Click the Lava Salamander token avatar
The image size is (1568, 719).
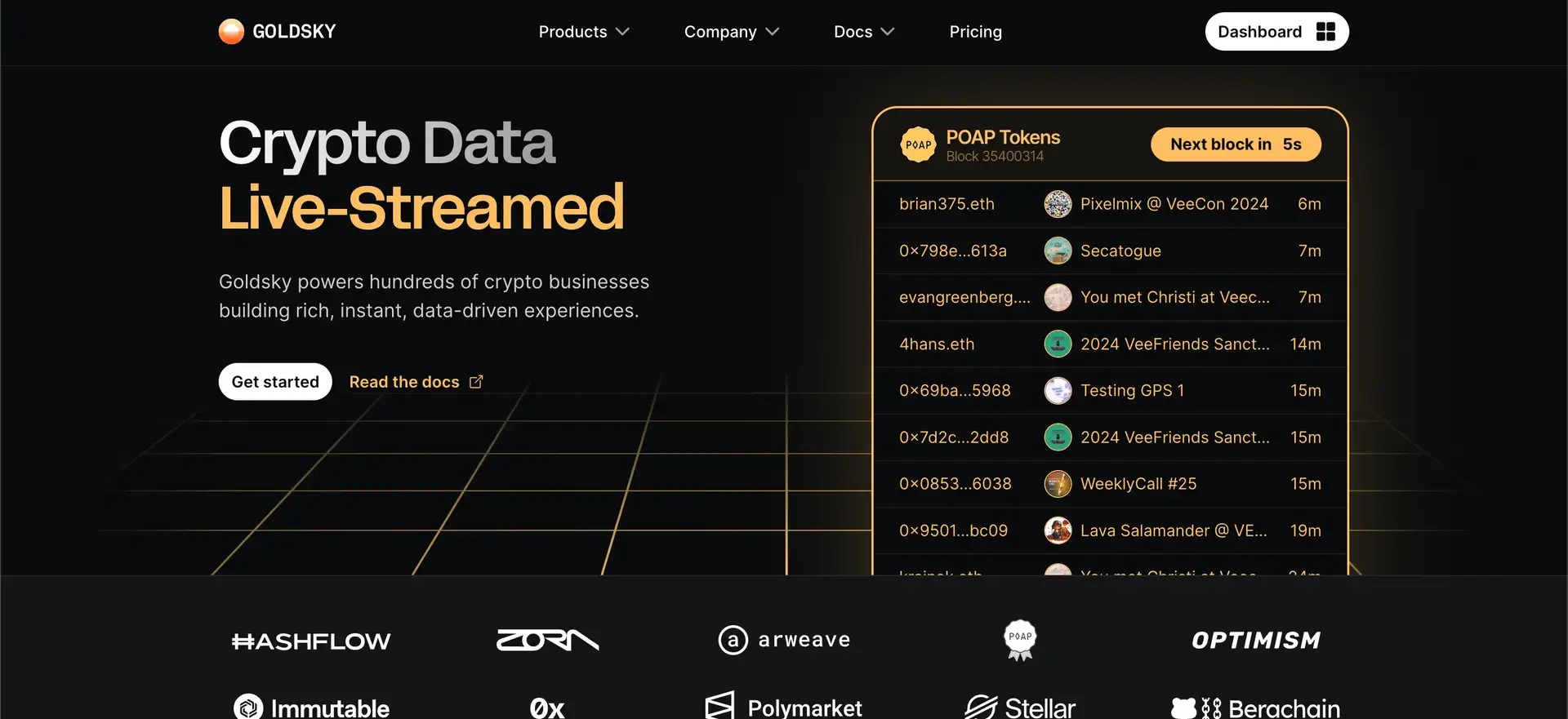[1058, 530]
